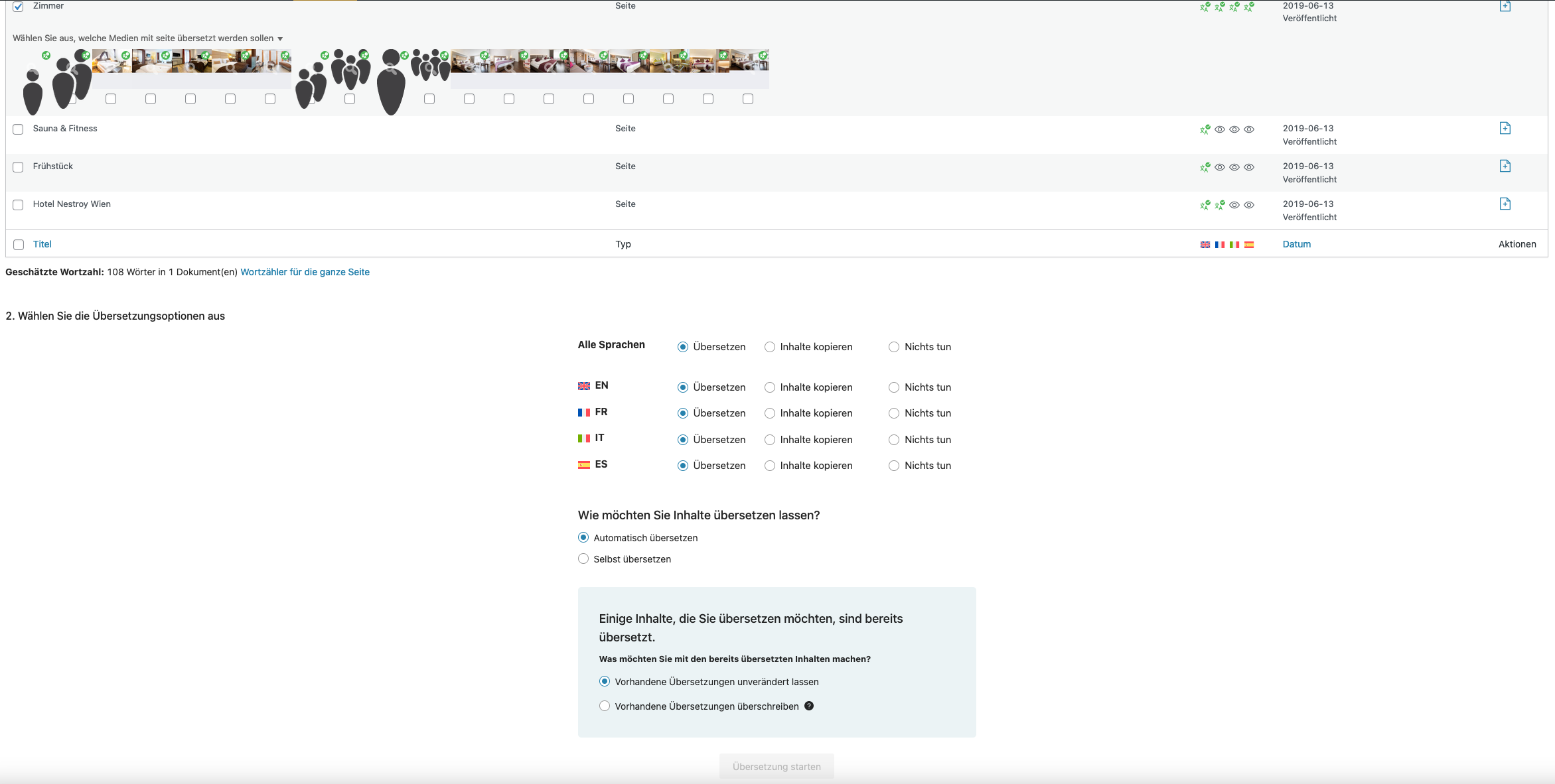Click add-note icon in Sauna & Fitness row

click(x=1505, y=128)
